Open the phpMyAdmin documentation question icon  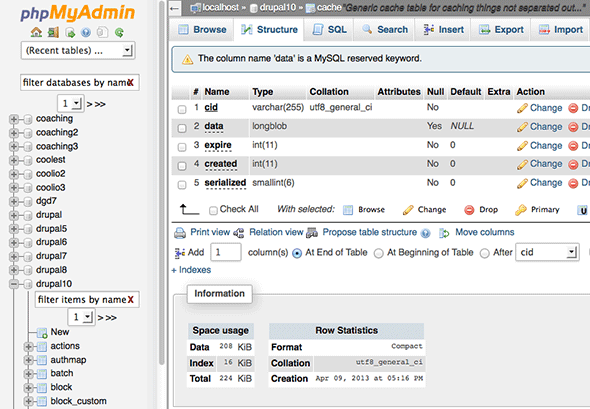[86, 33]
